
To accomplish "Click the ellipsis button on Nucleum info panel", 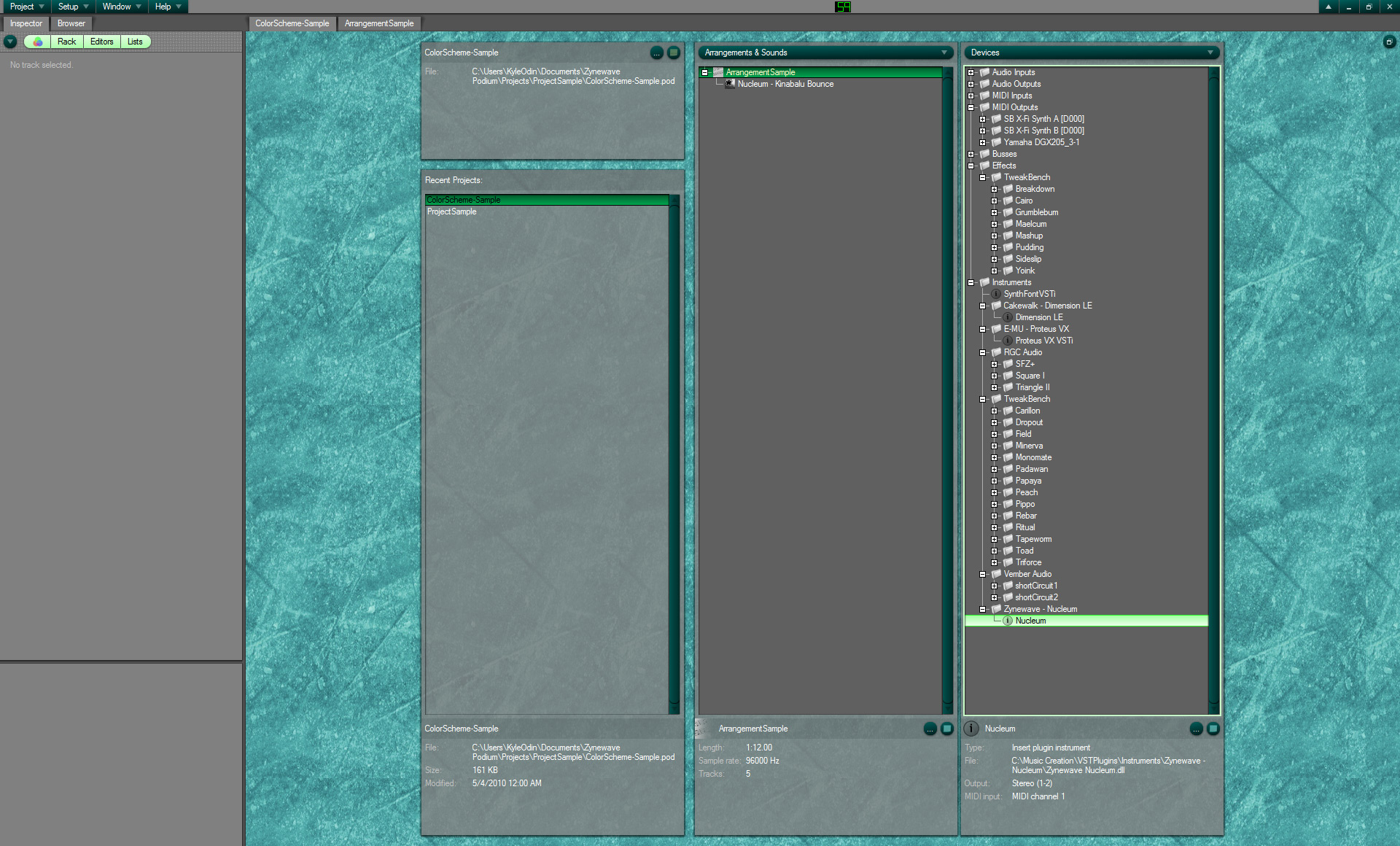I will click(x=1196, y=729).
